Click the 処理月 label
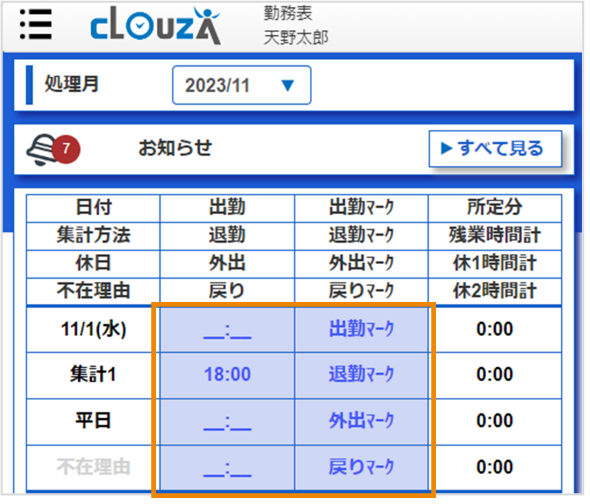Screen dimensions: 590x504 point(72,84)
